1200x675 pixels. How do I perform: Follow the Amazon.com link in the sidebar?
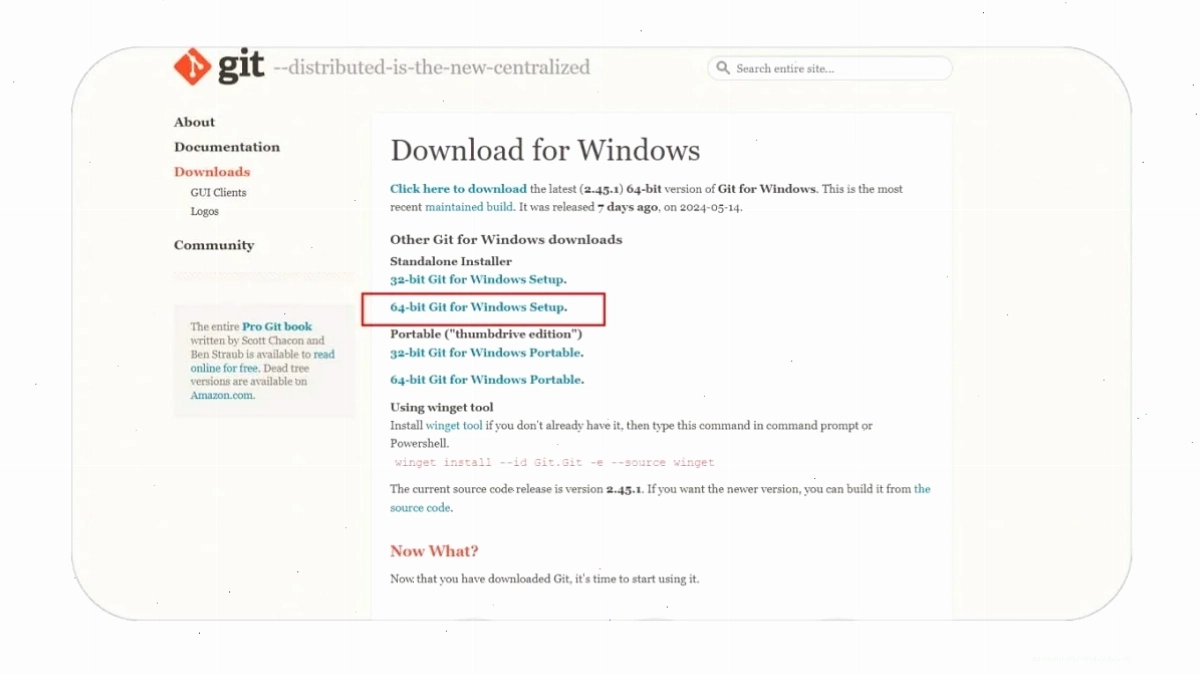[x=222, y=395]
